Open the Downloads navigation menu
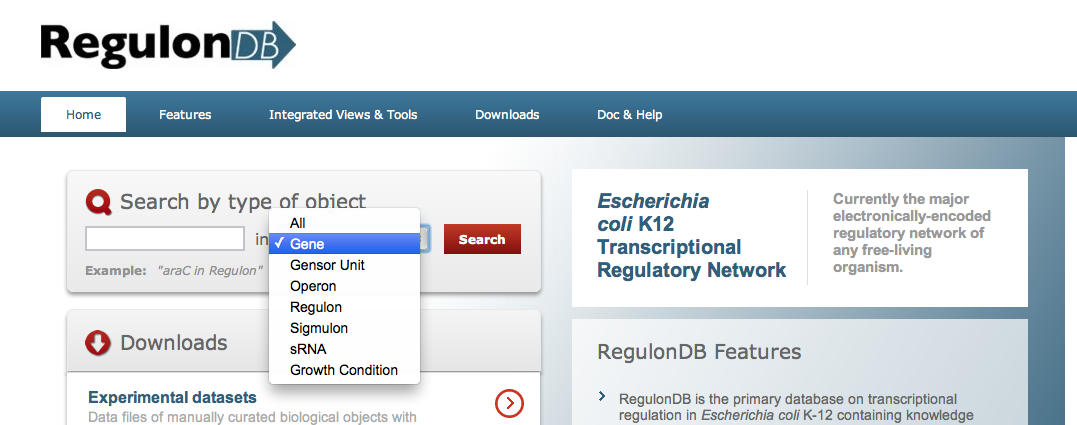 [x=507, y=115]
